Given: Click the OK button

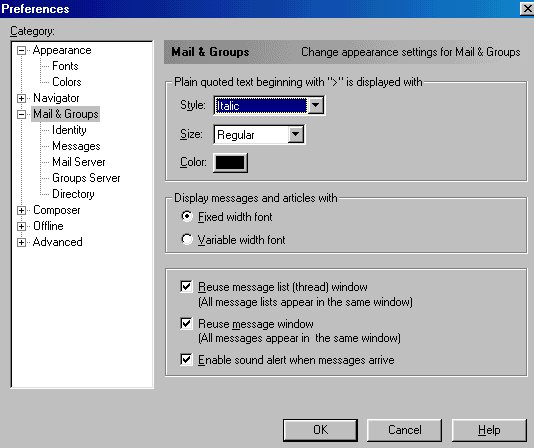Looking at the screenshot, I should pyautogui.click(x=320, y=430).
